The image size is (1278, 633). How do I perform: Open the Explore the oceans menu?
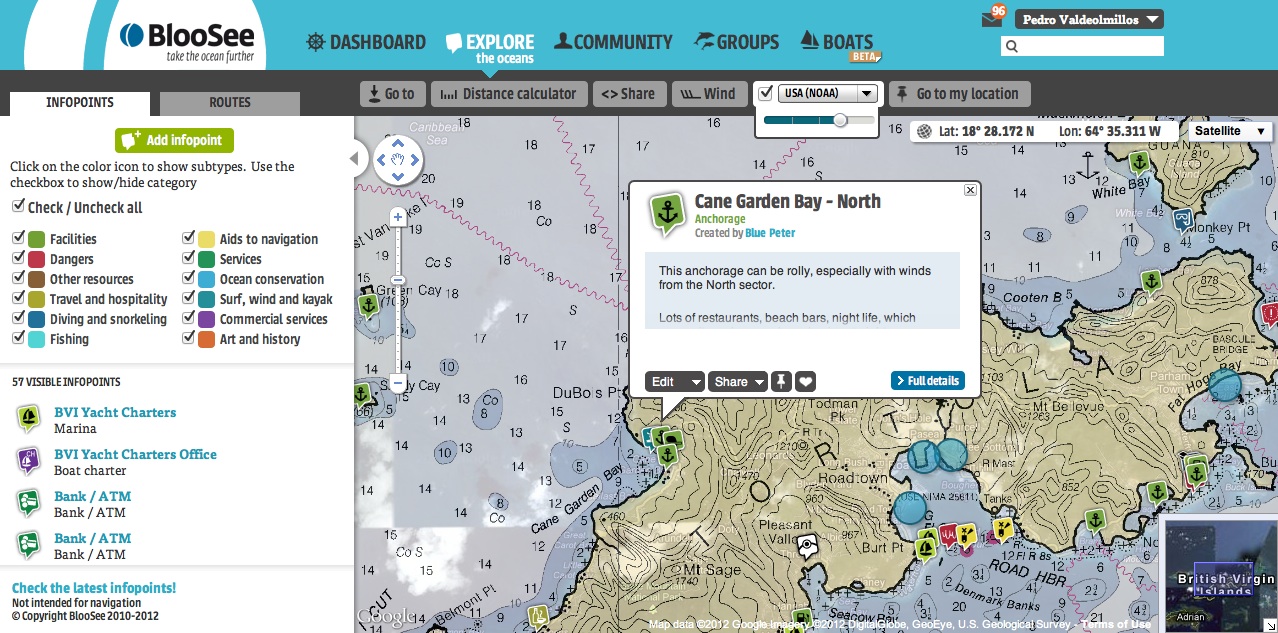pyautogui.click(x=490, y=48)
